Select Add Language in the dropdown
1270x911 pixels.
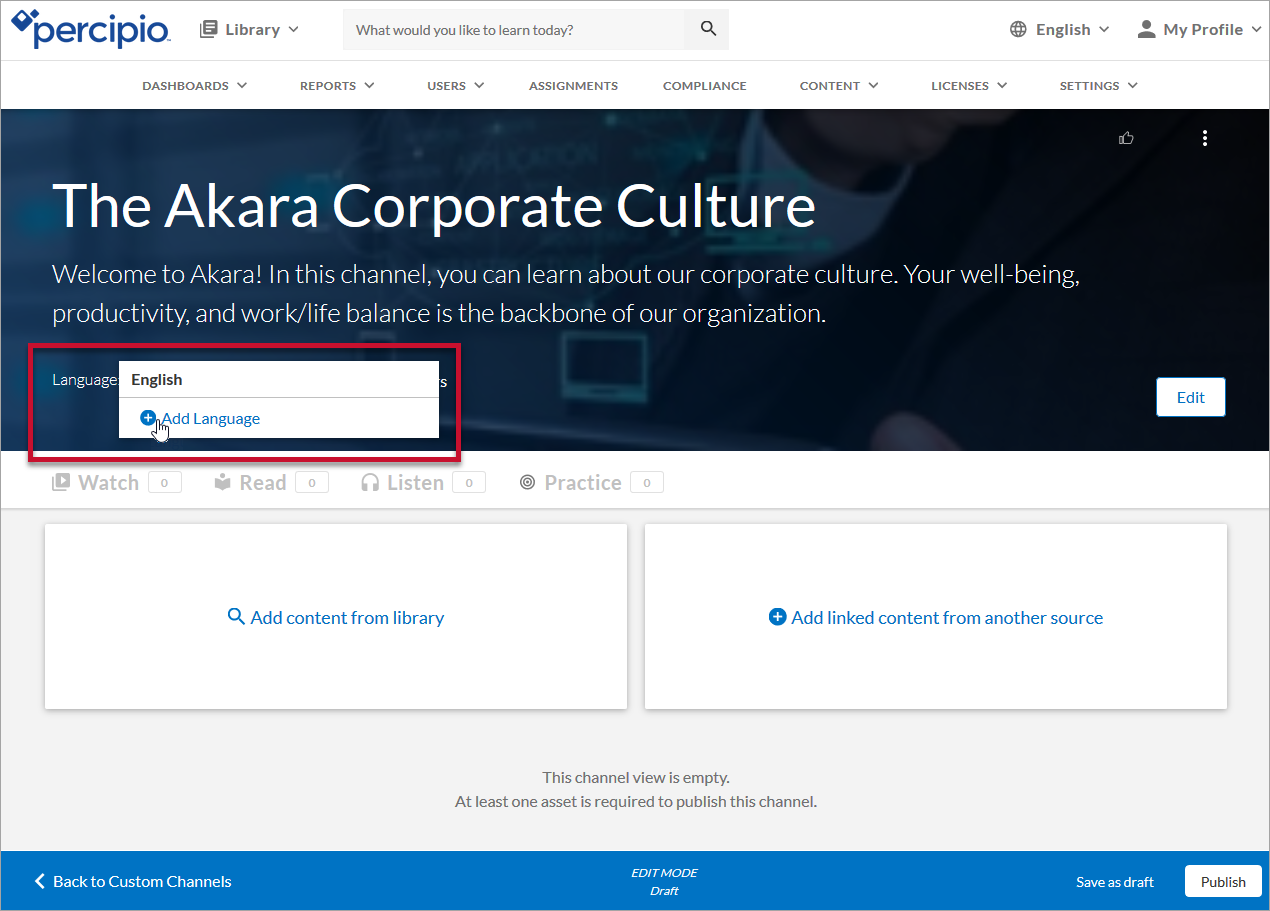(210, 419)
